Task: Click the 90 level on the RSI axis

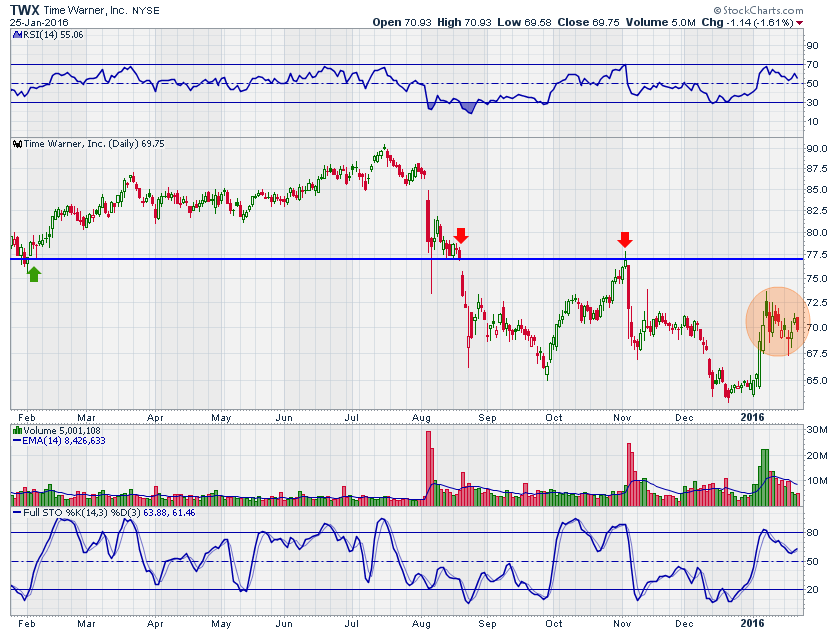Action: tap(812, 46)
